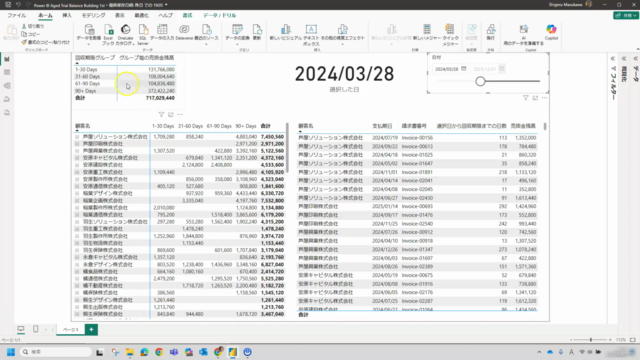Switch to mobile layout icon at bottom

(x=36, y=329)
